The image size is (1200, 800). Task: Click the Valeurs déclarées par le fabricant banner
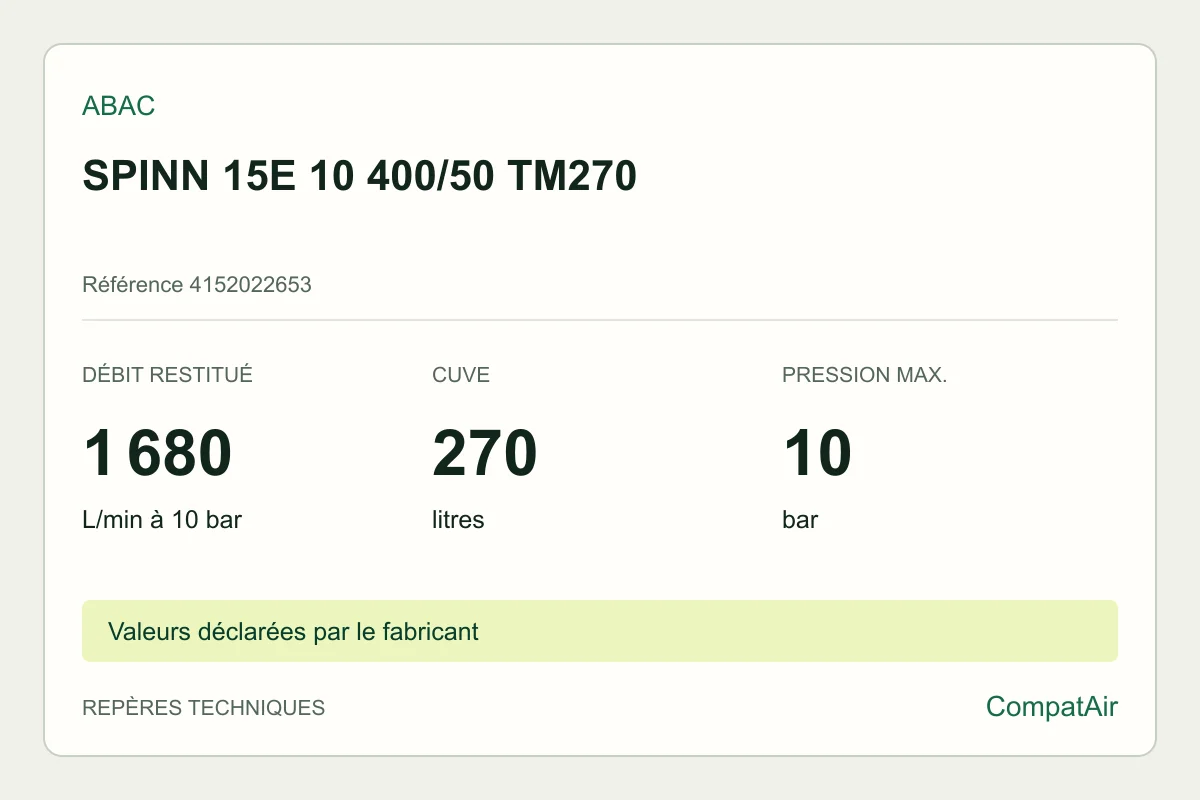pos(600,631)
